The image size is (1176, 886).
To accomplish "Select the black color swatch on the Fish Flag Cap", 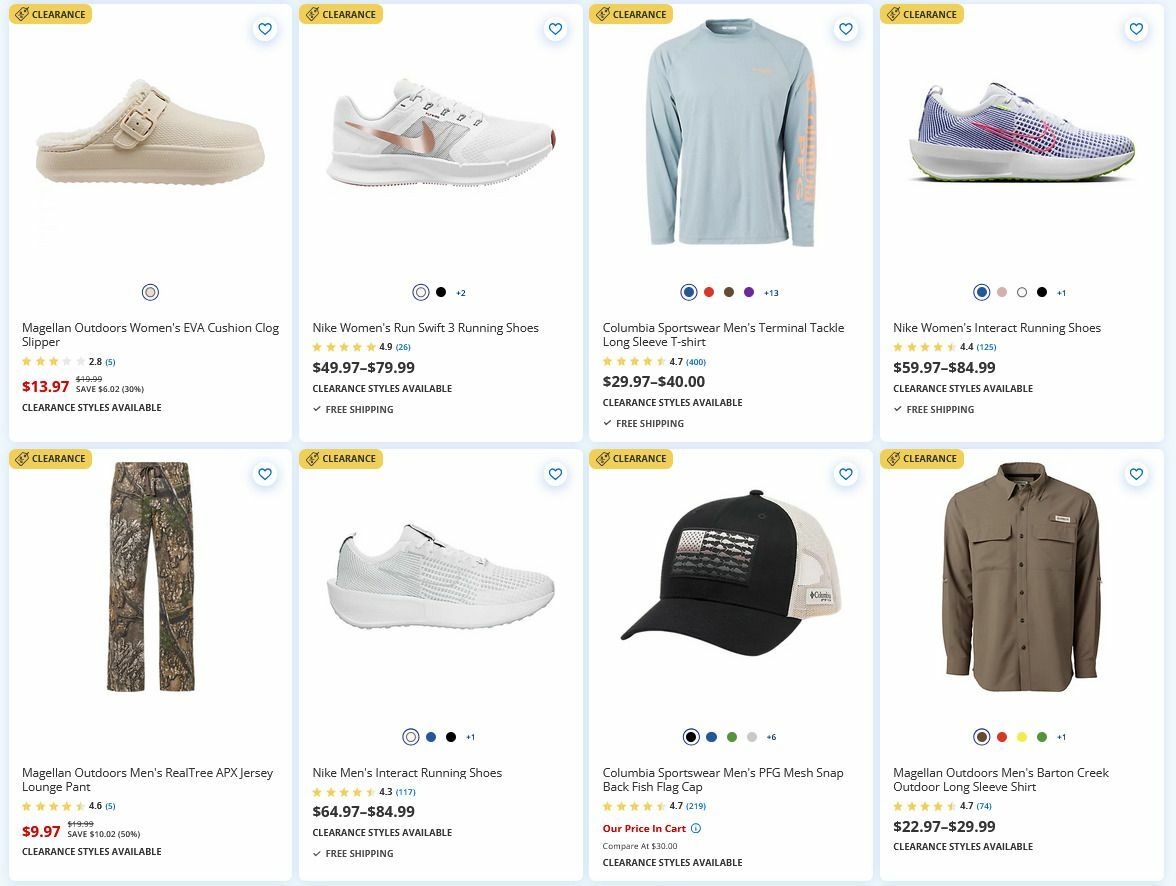I will point(690,736).
